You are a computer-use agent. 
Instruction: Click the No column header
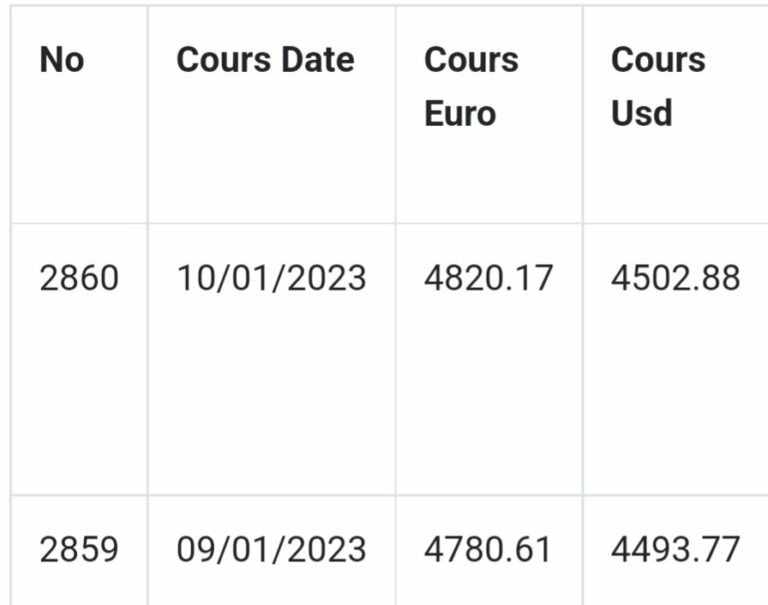[x=62, y=60]
